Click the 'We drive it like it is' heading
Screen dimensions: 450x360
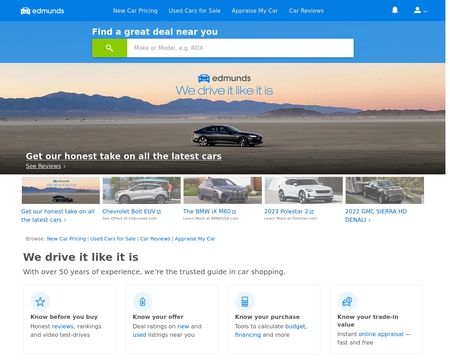(x=81, y=257)
